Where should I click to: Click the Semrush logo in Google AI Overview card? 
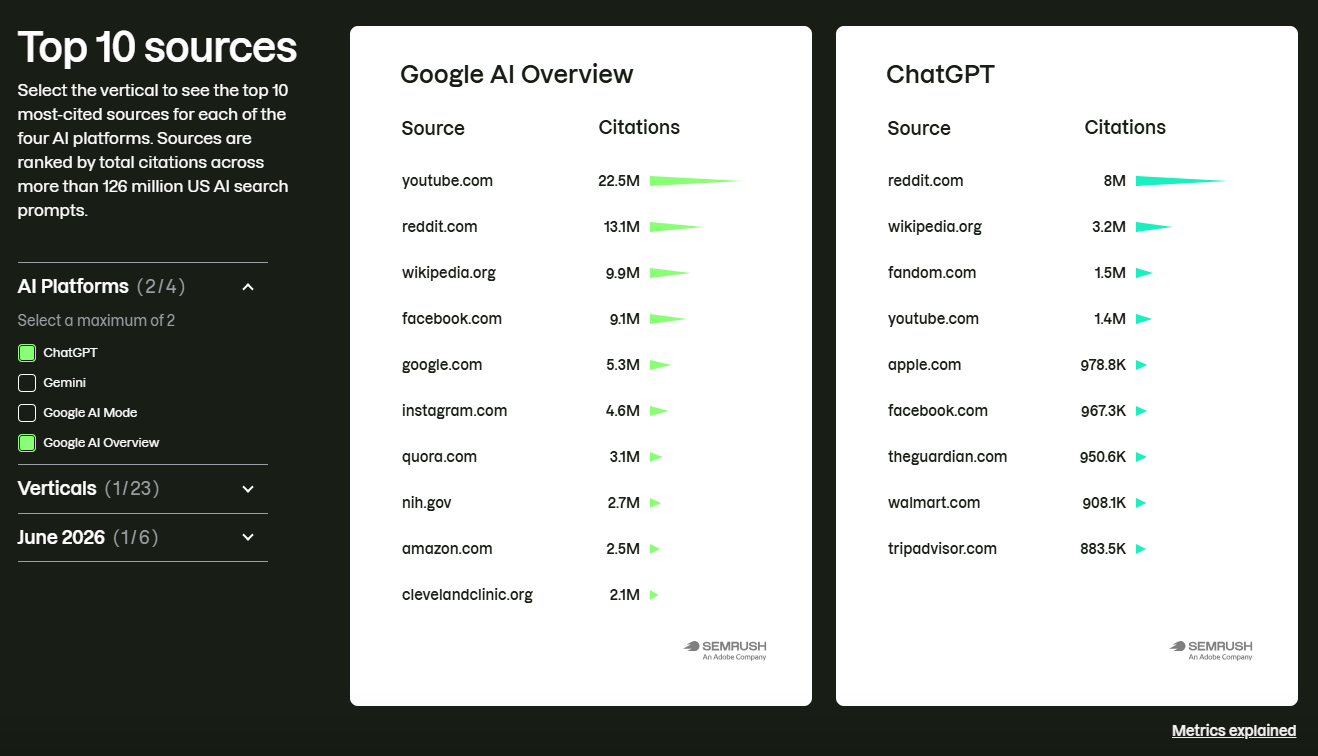coord(725,650)
